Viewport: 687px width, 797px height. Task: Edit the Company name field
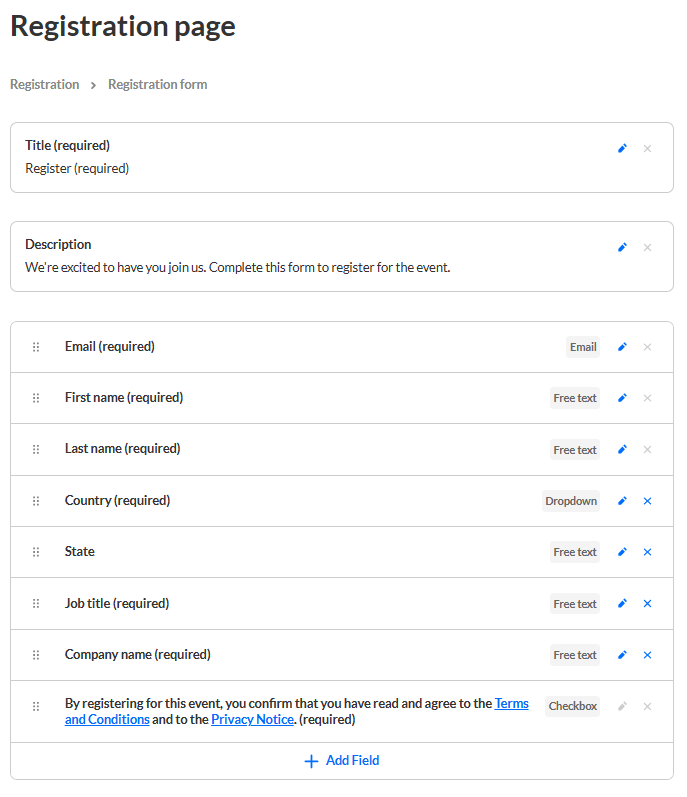622,655
